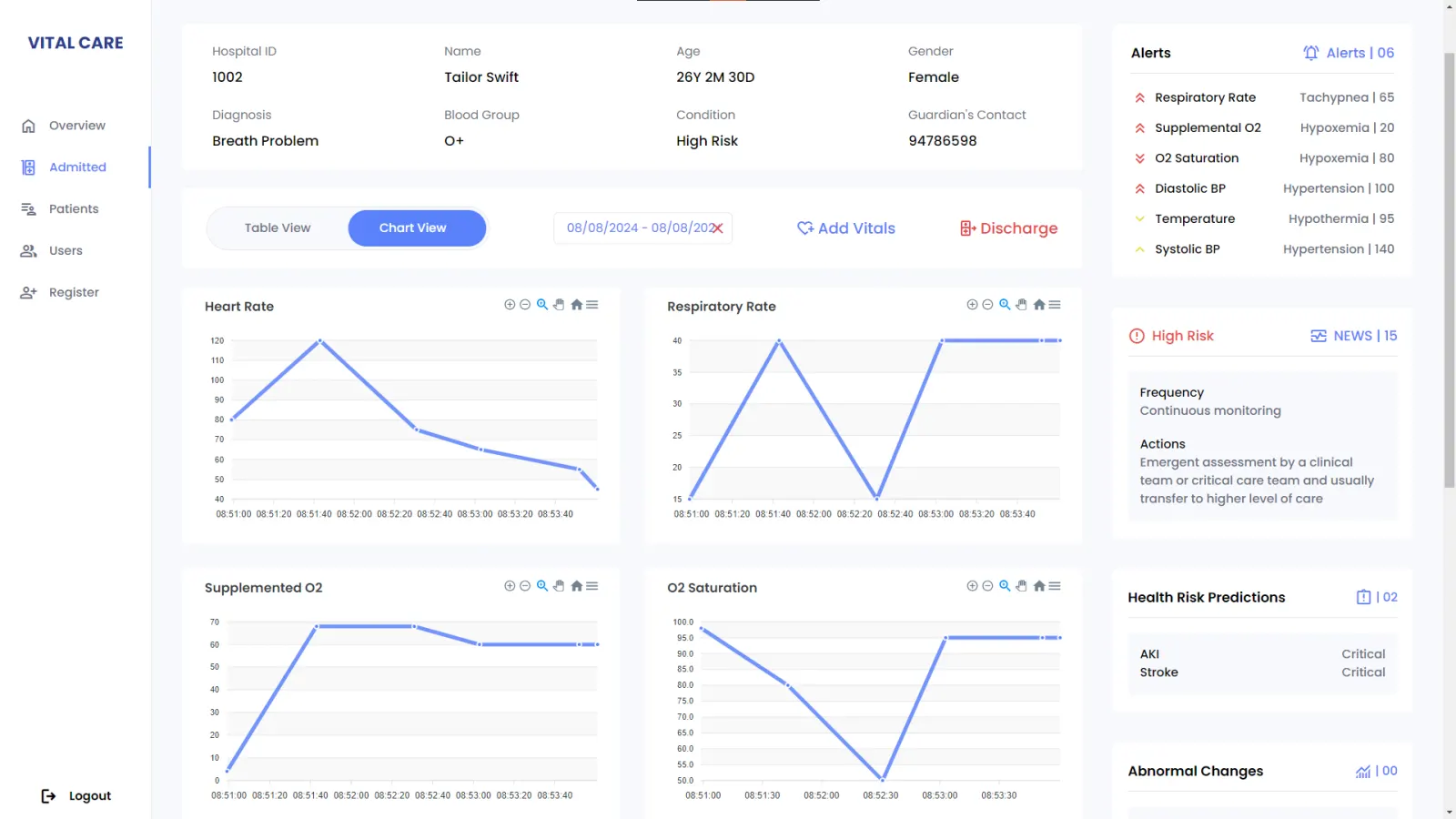Open Supplemented O2 chart menu

tap(592, 586)
